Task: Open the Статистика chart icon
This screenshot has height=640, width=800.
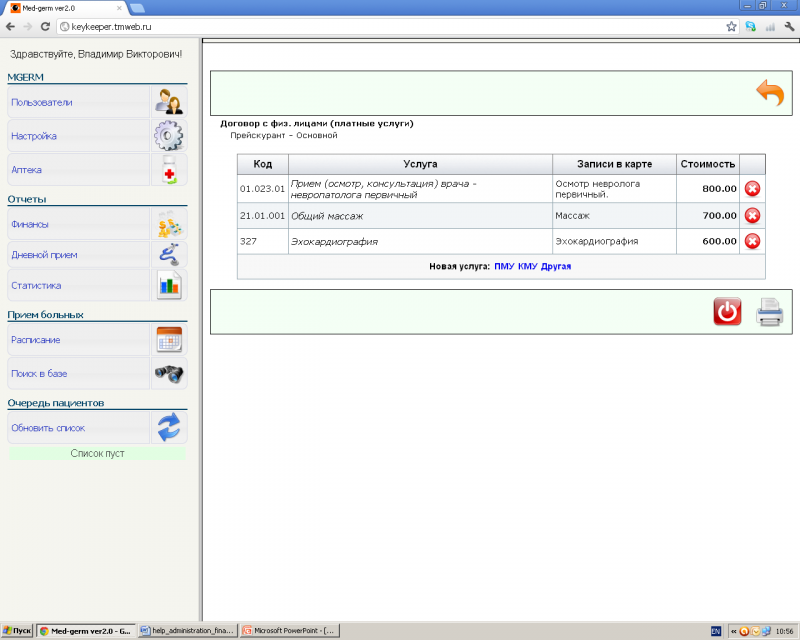Action: point(168,285)
